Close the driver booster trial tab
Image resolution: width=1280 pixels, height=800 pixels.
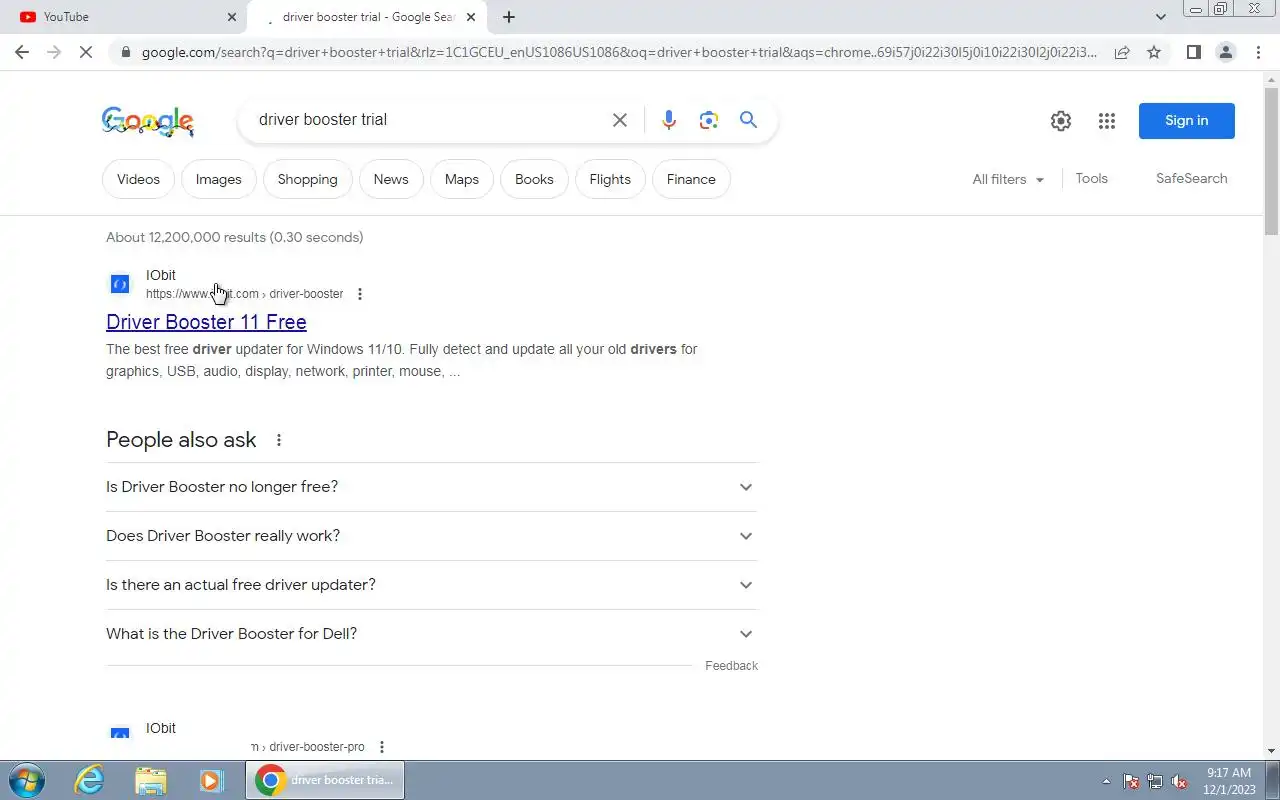pyautogui.click(x=471, y=17)
